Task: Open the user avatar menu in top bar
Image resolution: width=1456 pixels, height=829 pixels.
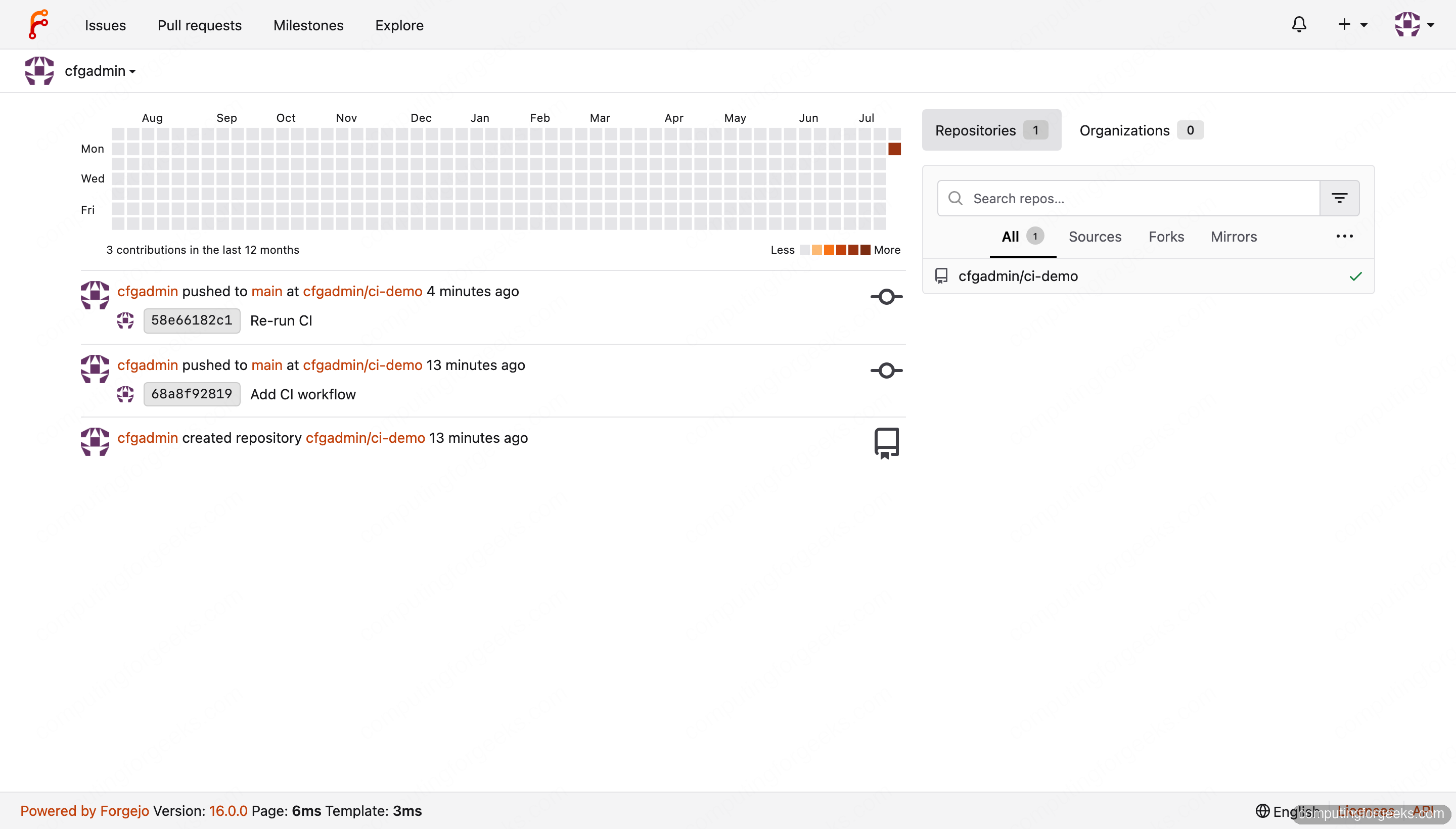Action: point(1414,24)
